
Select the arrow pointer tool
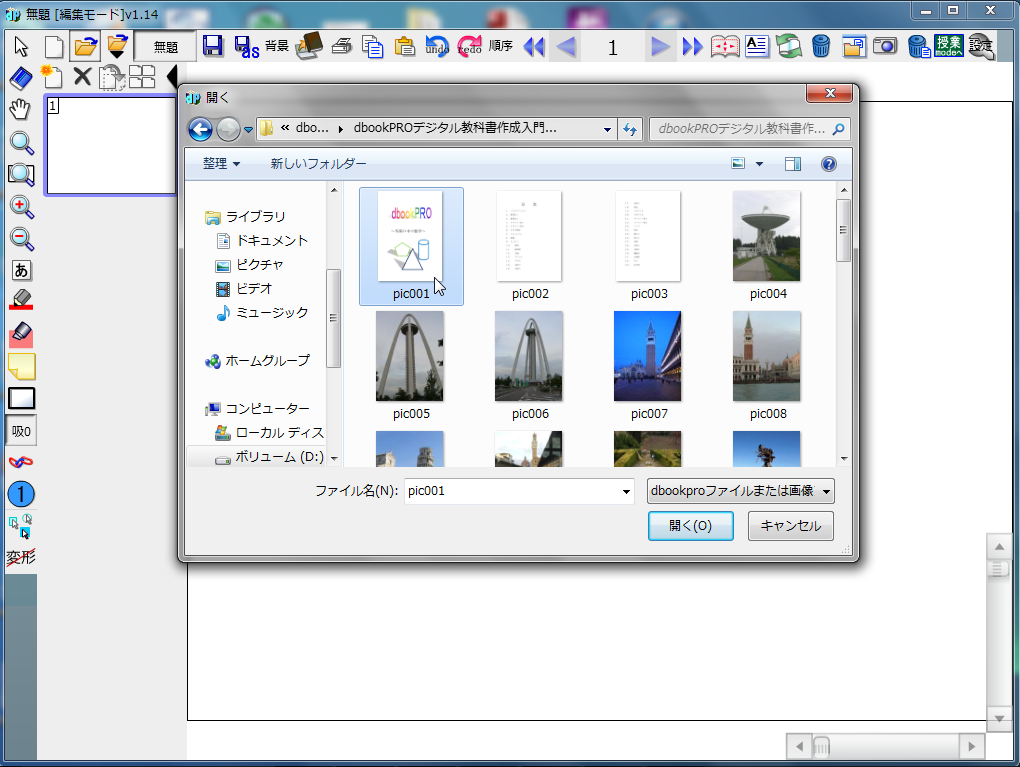tap(21, 46)
